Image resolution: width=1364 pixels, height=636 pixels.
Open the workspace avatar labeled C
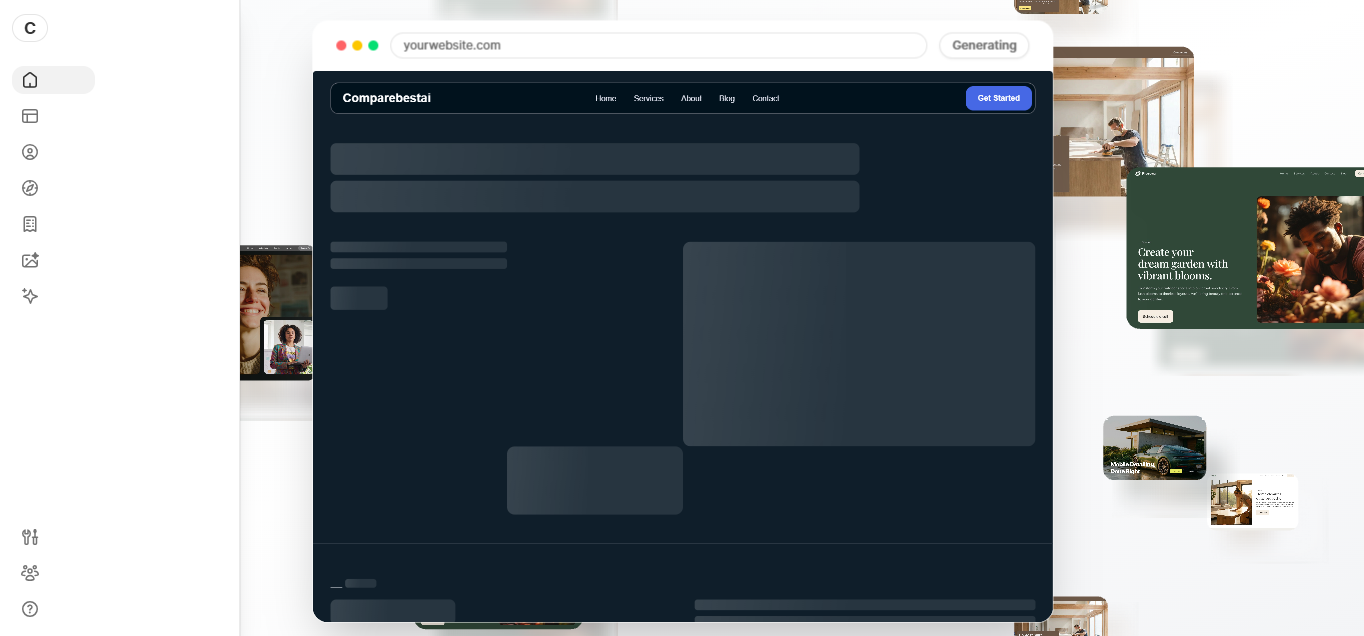tap(30, 28)
